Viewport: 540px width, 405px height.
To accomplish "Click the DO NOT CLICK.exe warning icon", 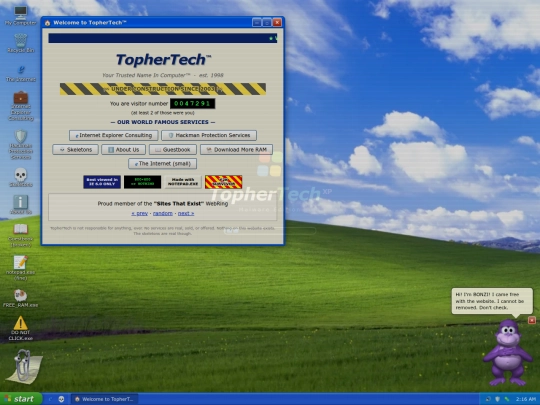I will click(21, 328).
